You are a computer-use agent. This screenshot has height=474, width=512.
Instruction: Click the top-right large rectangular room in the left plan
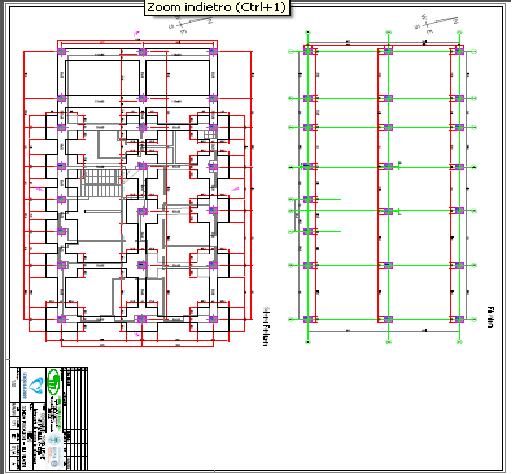coord(178,78)
